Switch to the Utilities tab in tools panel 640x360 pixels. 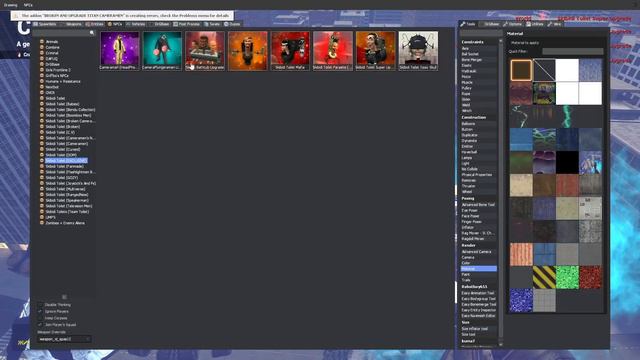pyautogui.click(x=535, y=24)
